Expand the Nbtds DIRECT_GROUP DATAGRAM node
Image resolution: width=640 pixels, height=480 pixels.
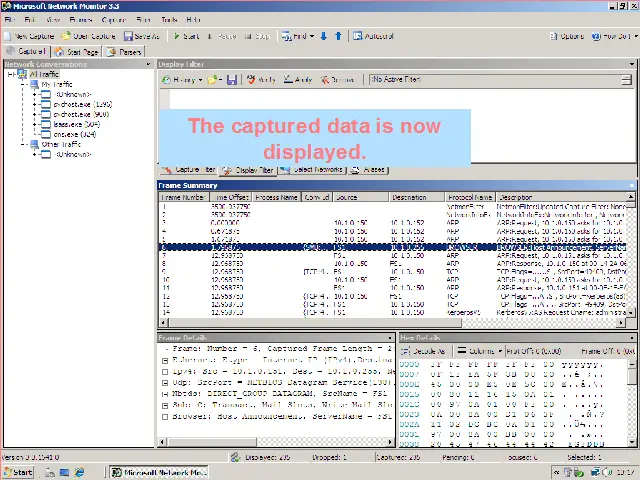[x=165, y=394]
